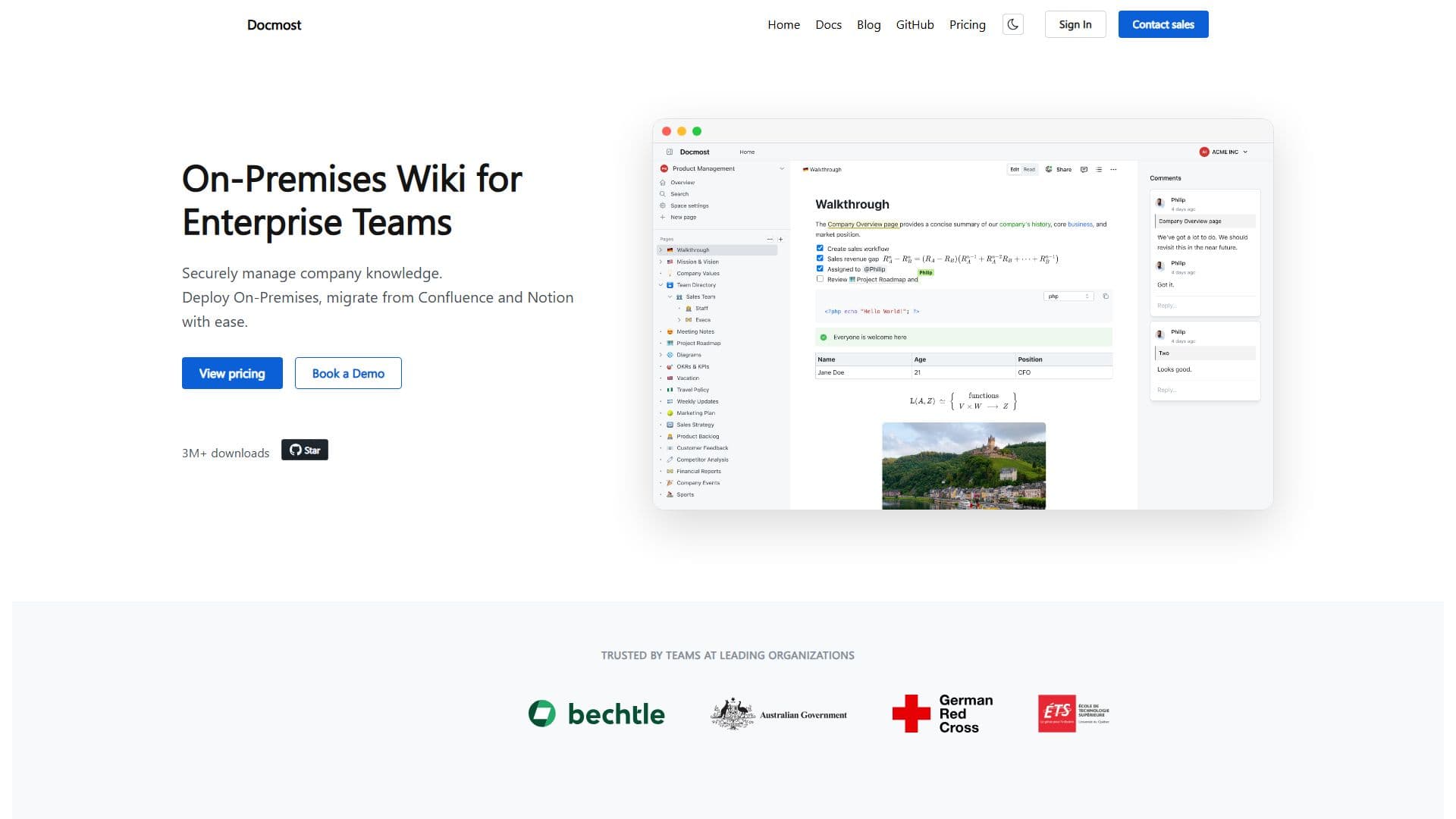The image size is (1456, 819).
Task: Toggle dark mode with the moon icon
Action: (1012, 24)
